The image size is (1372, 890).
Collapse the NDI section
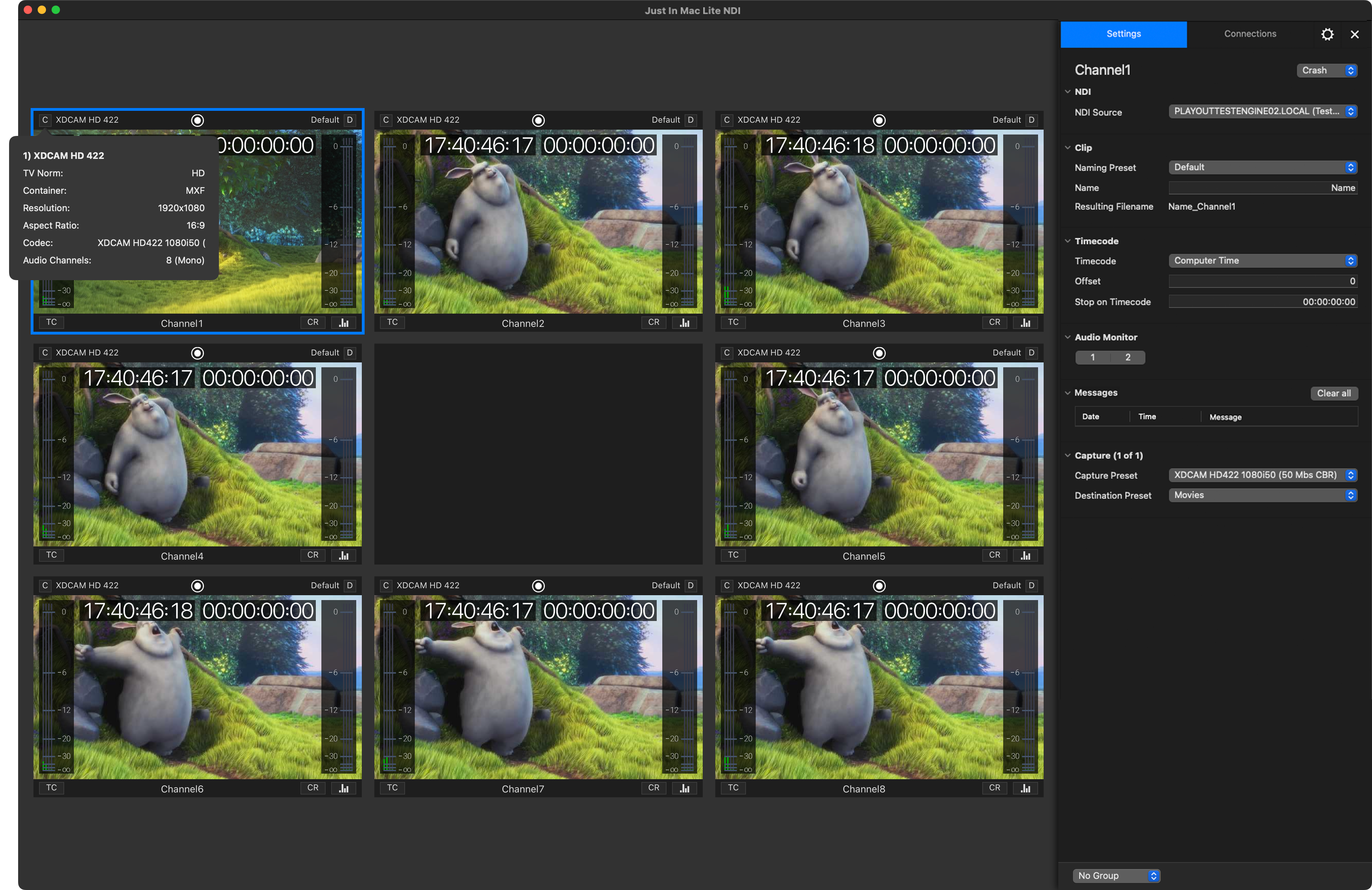coord(1068,92)
